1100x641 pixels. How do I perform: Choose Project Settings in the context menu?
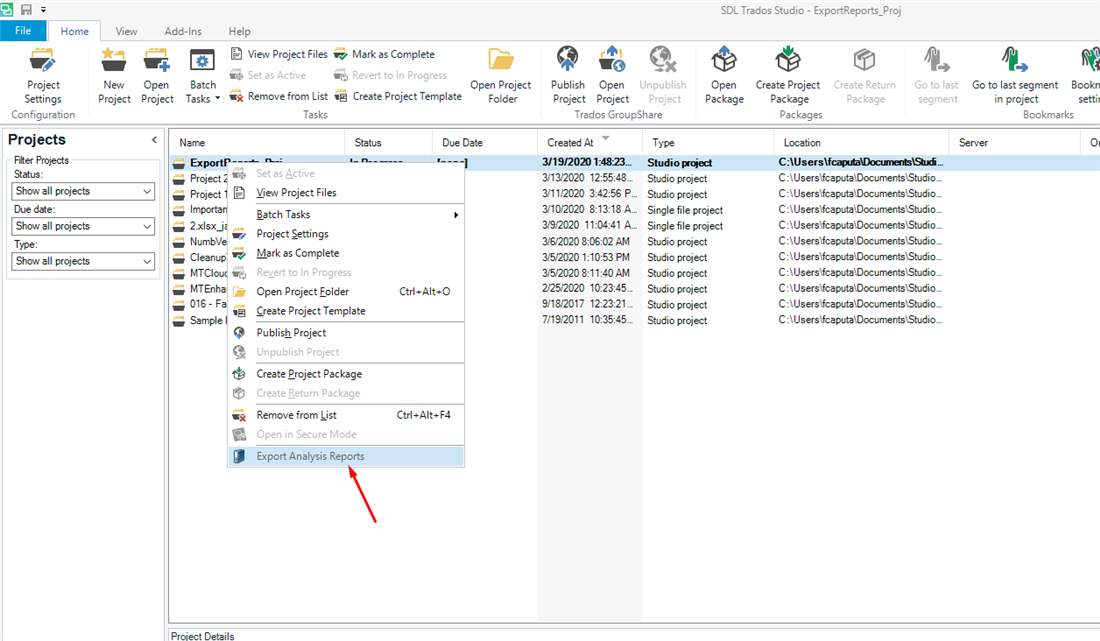346,234
